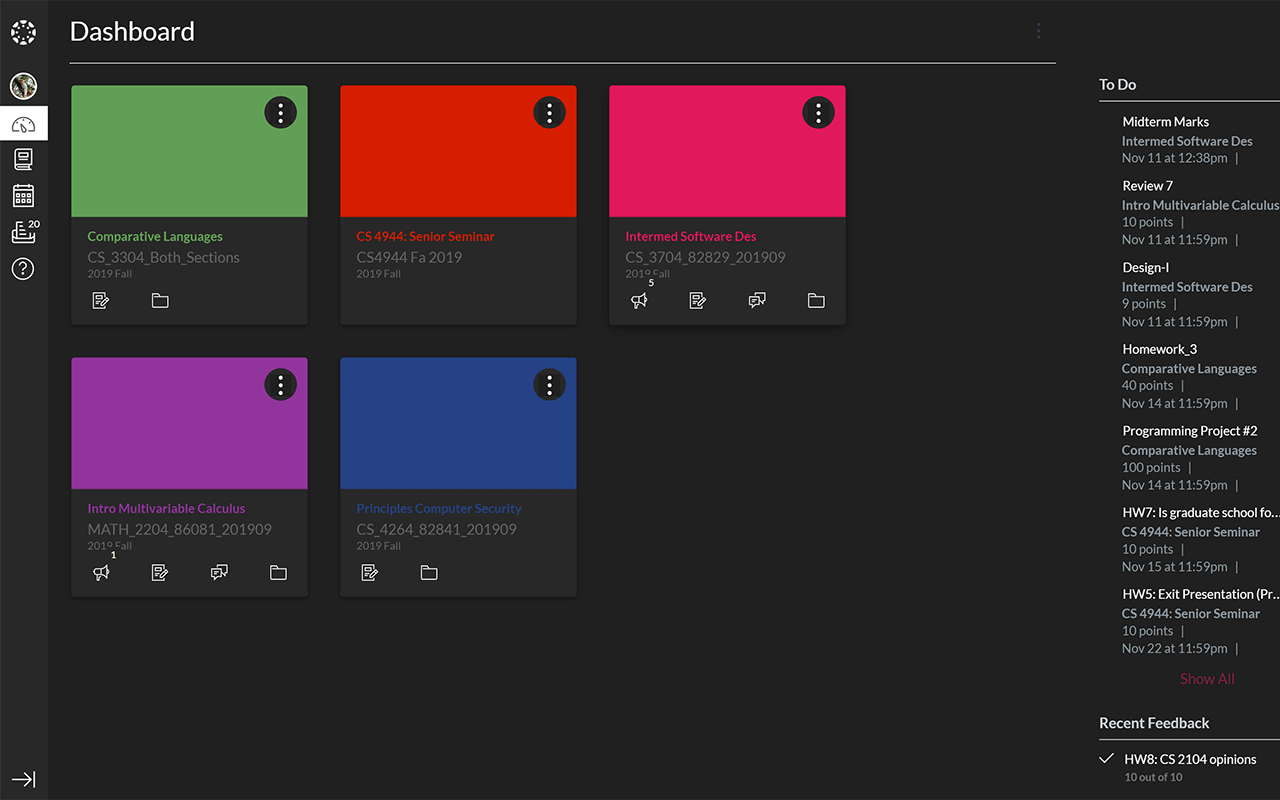Open the Calendar icon in sidebar
This screenshot has height=800, width=1280.
click(x=23, y=195)
